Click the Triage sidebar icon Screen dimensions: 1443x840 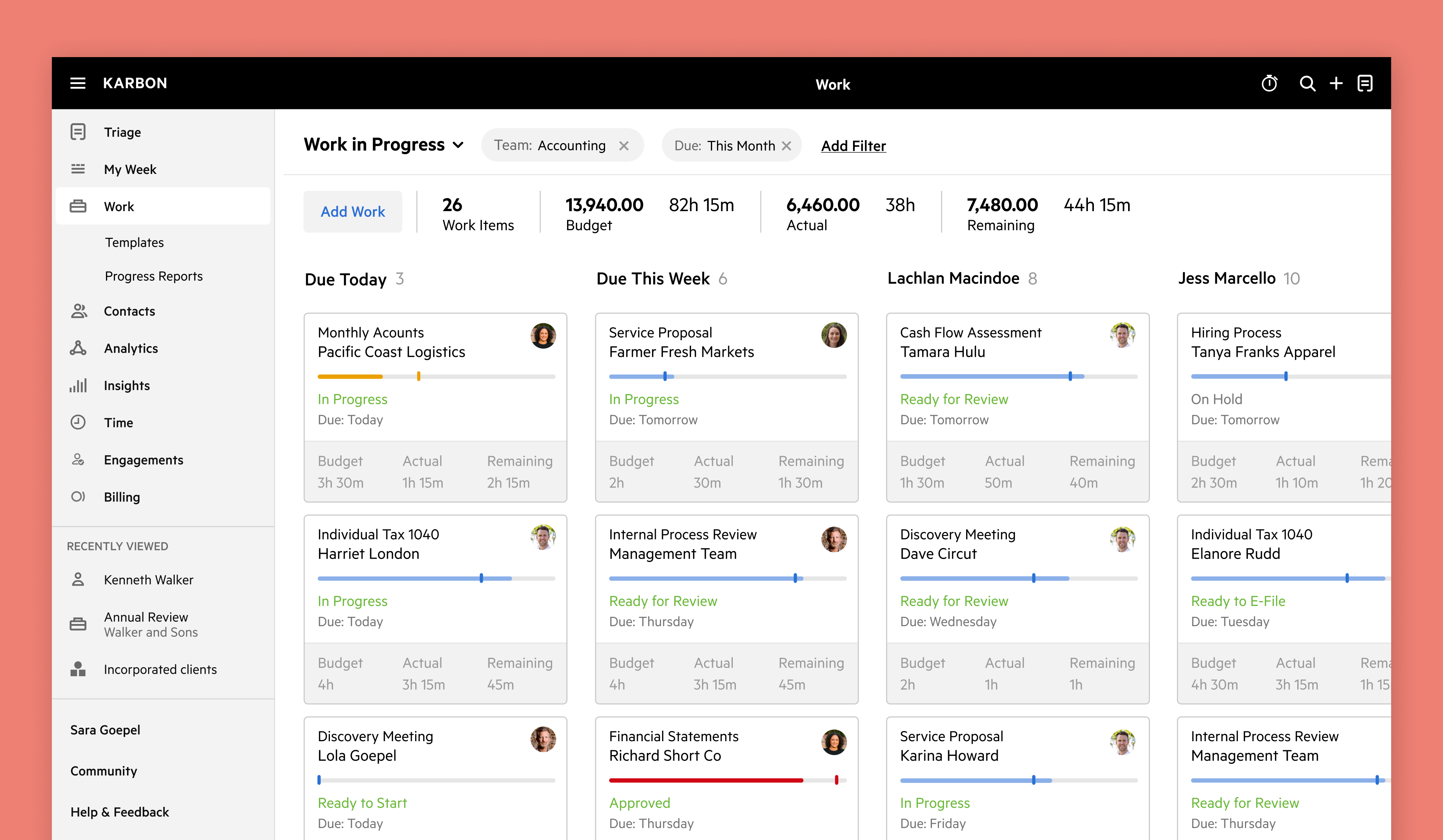coord(78,132)
